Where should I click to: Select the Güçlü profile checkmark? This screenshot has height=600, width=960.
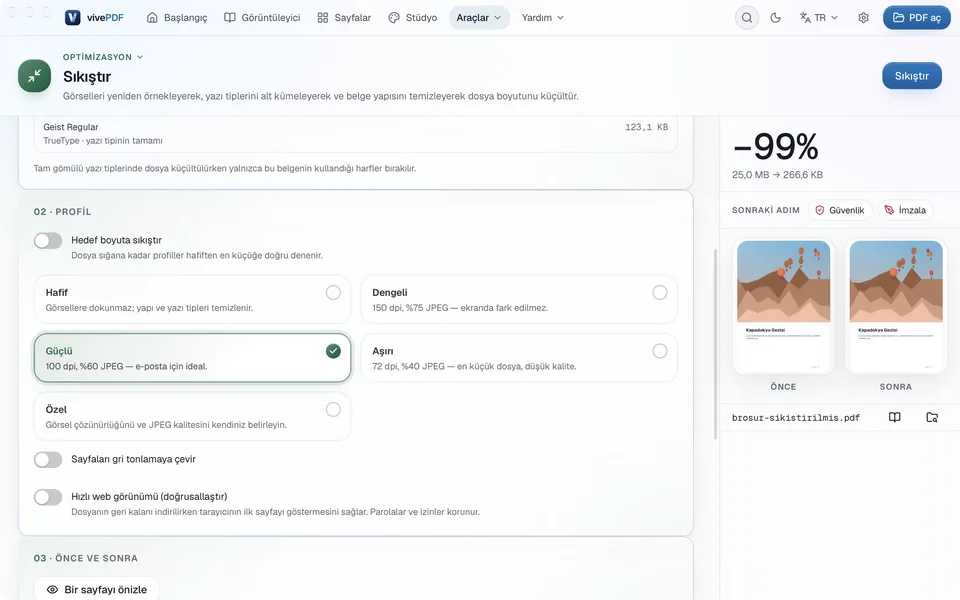point(333,351)
